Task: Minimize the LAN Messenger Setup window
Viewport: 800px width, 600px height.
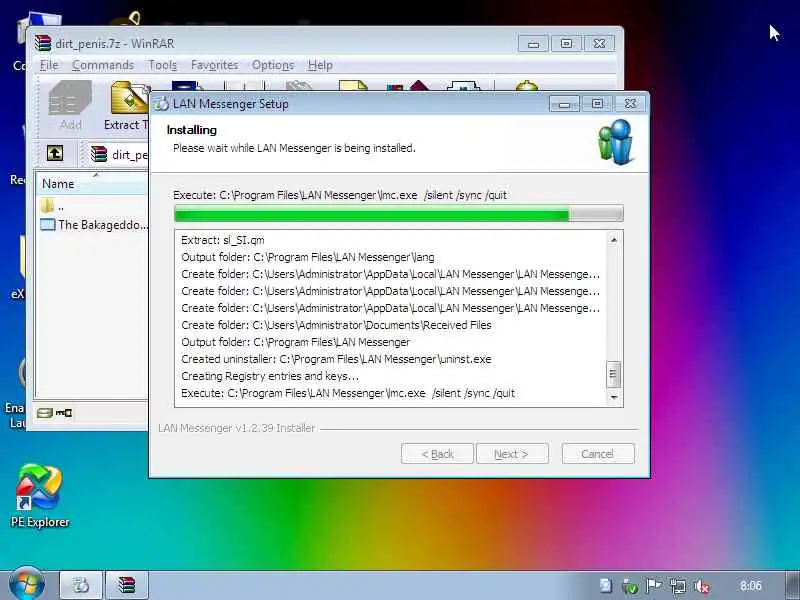Action: (x=564, y=104)
